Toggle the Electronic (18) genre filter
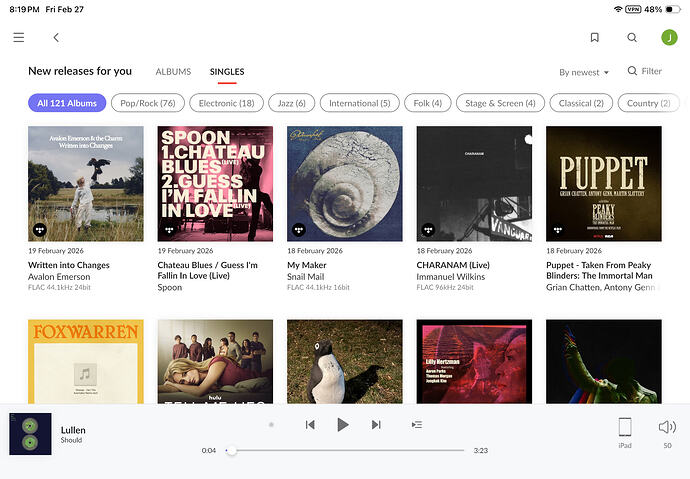This screenshot has width=690, height=479. 225,103
